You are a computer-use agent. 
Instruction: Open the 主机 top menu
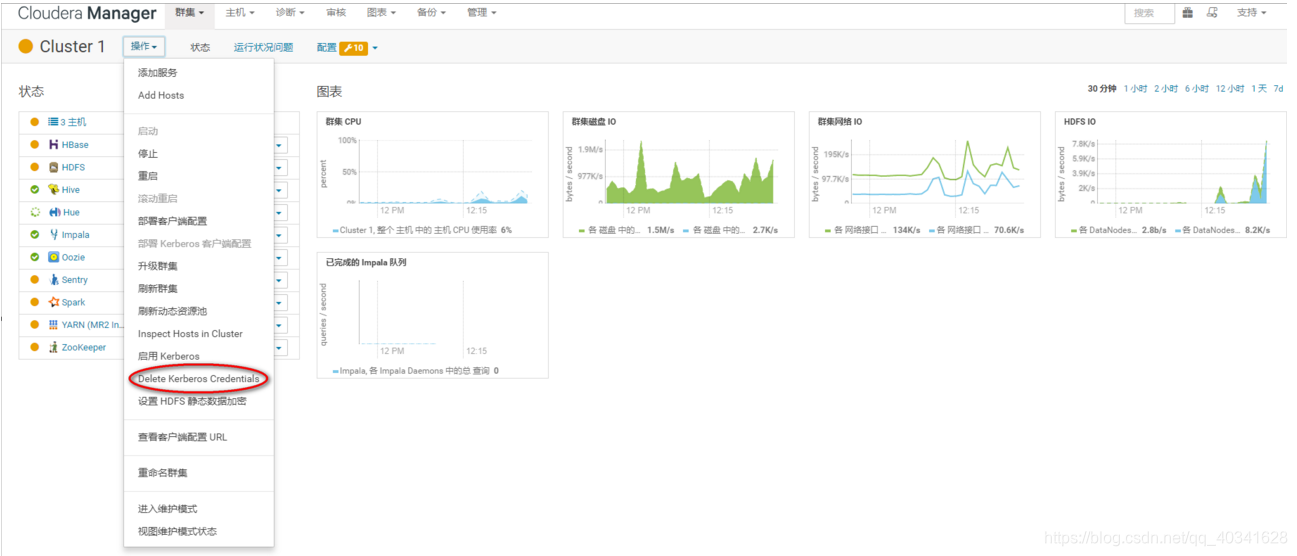(240, 13)
